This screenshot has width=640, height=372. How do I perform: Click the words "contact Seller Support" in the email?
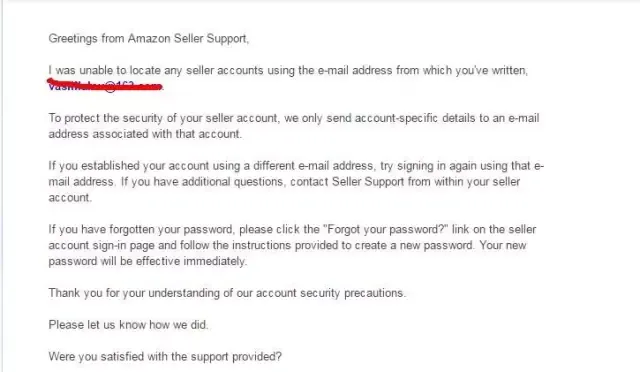click(x=347, y=182)
